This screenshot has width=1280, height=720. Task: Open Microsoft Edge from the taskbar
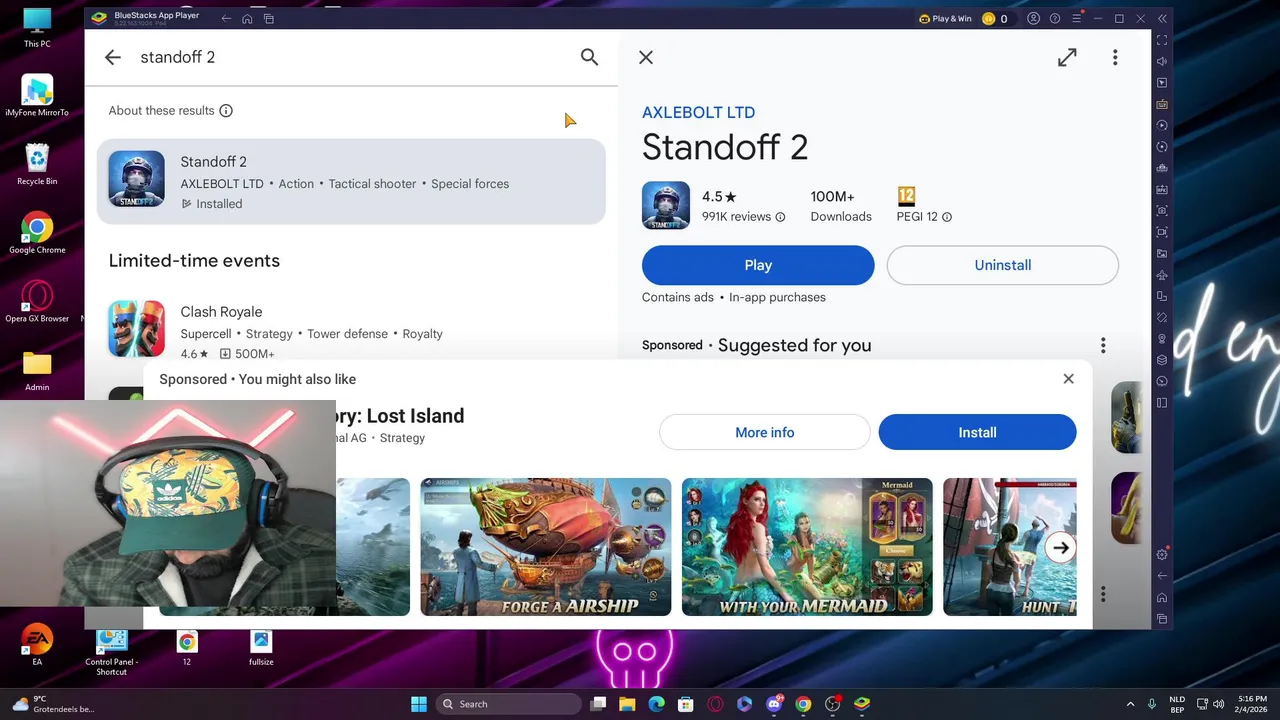click(x=657, y=704)
